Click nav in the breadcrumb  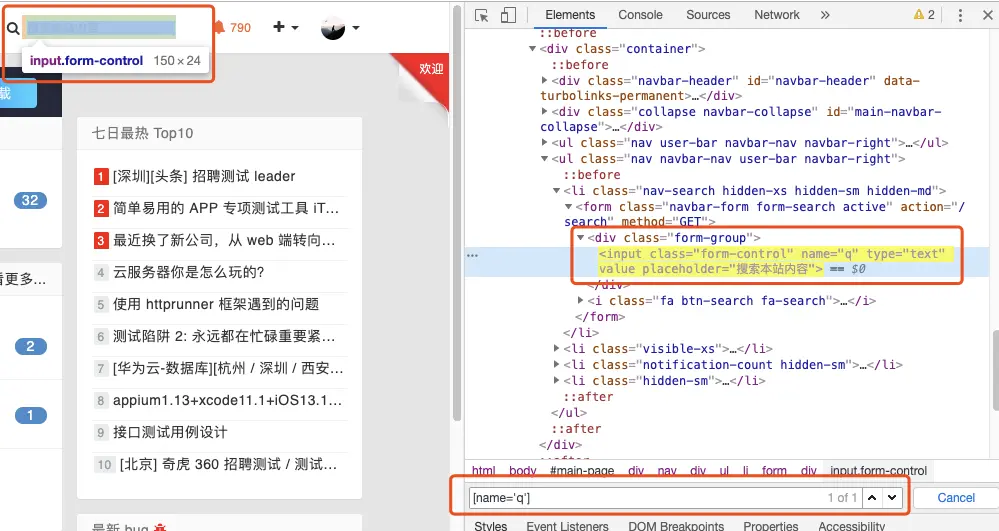click(667, 471)
